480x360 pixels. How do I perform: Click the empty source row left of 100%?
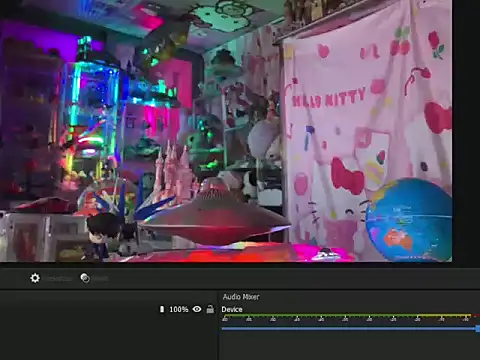coord(78,309)
